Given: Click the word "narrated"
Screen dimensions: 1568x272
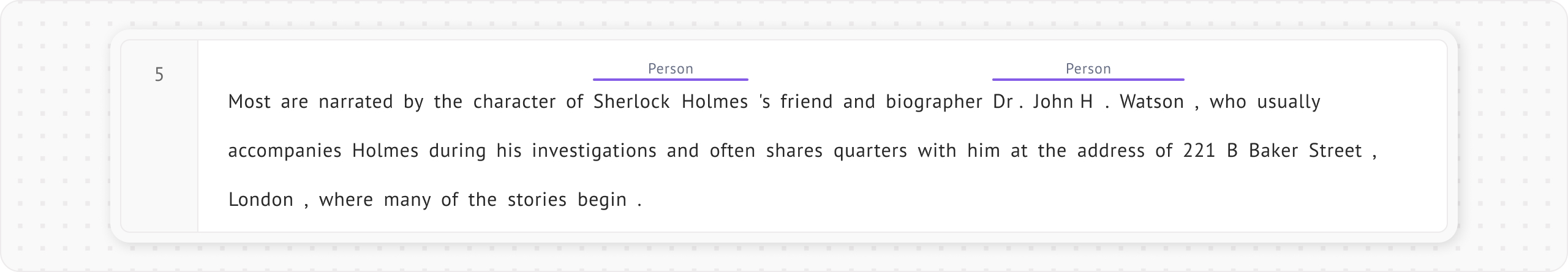Looking at the screenshot, I should 356,102.
